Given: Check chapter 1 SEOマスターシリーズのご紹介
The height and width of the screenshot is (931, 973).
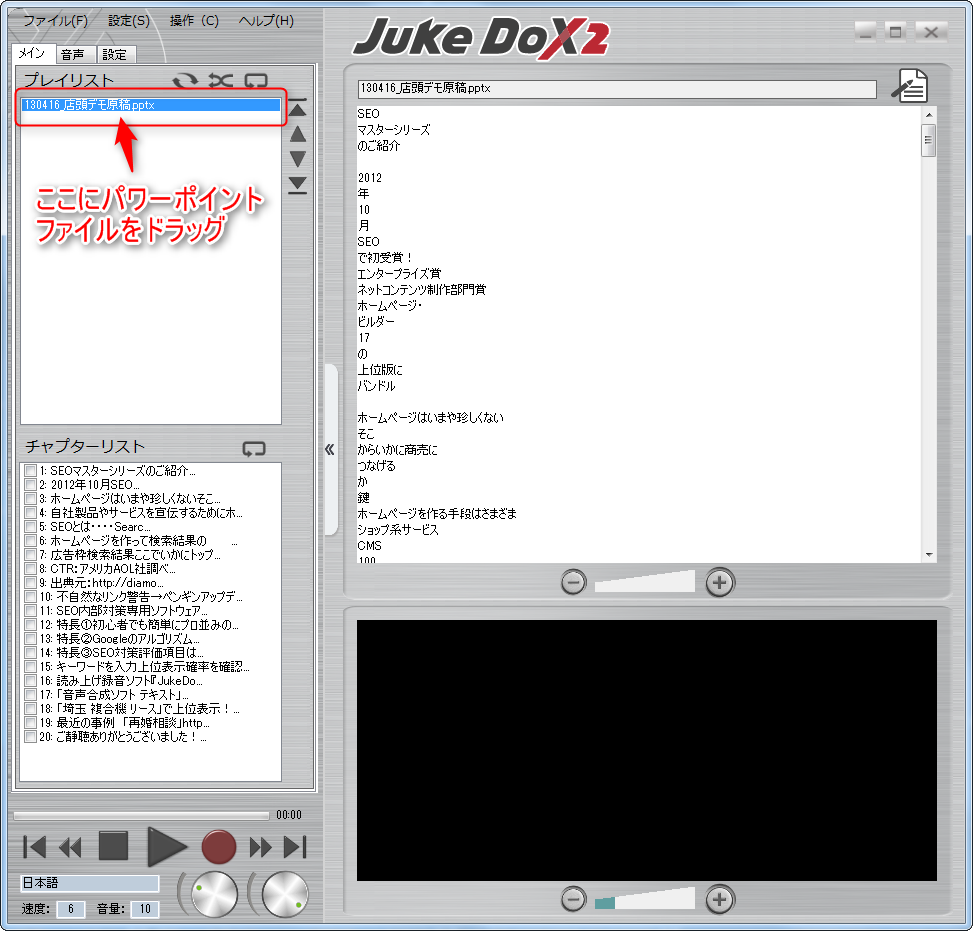Looking at the screenshot, I should tap(30, 470).
